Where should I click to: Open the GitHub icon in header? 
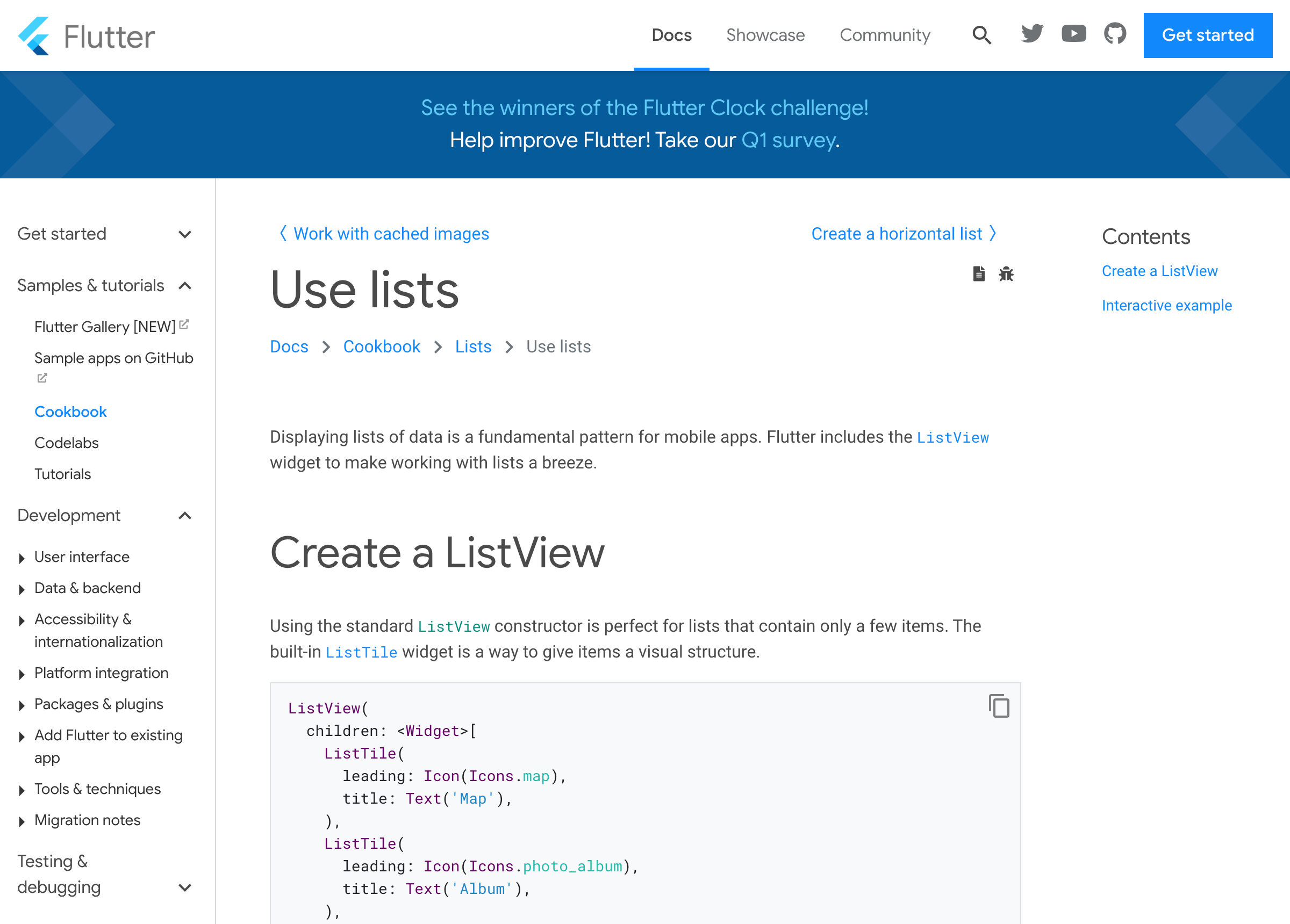[1115, 34]
